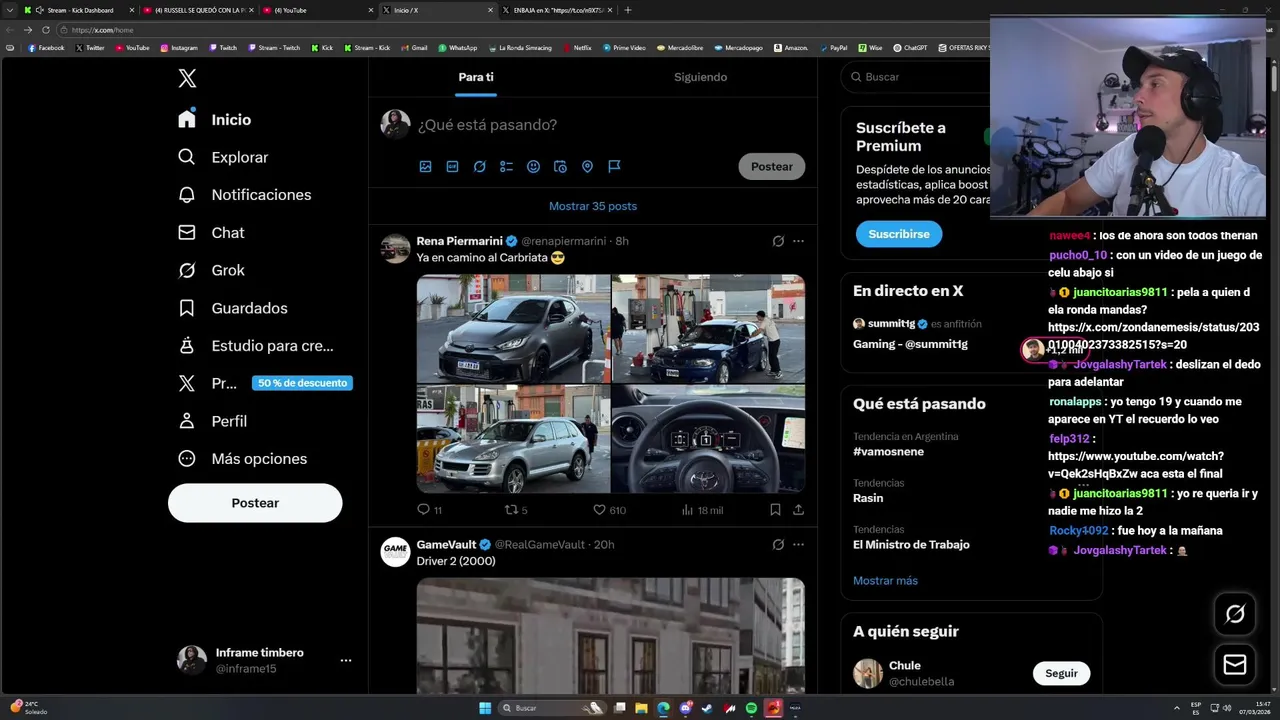Add location icon in the composer
Screen dimensions: 1280x720
pyautogui.click(x=587, y=167)
